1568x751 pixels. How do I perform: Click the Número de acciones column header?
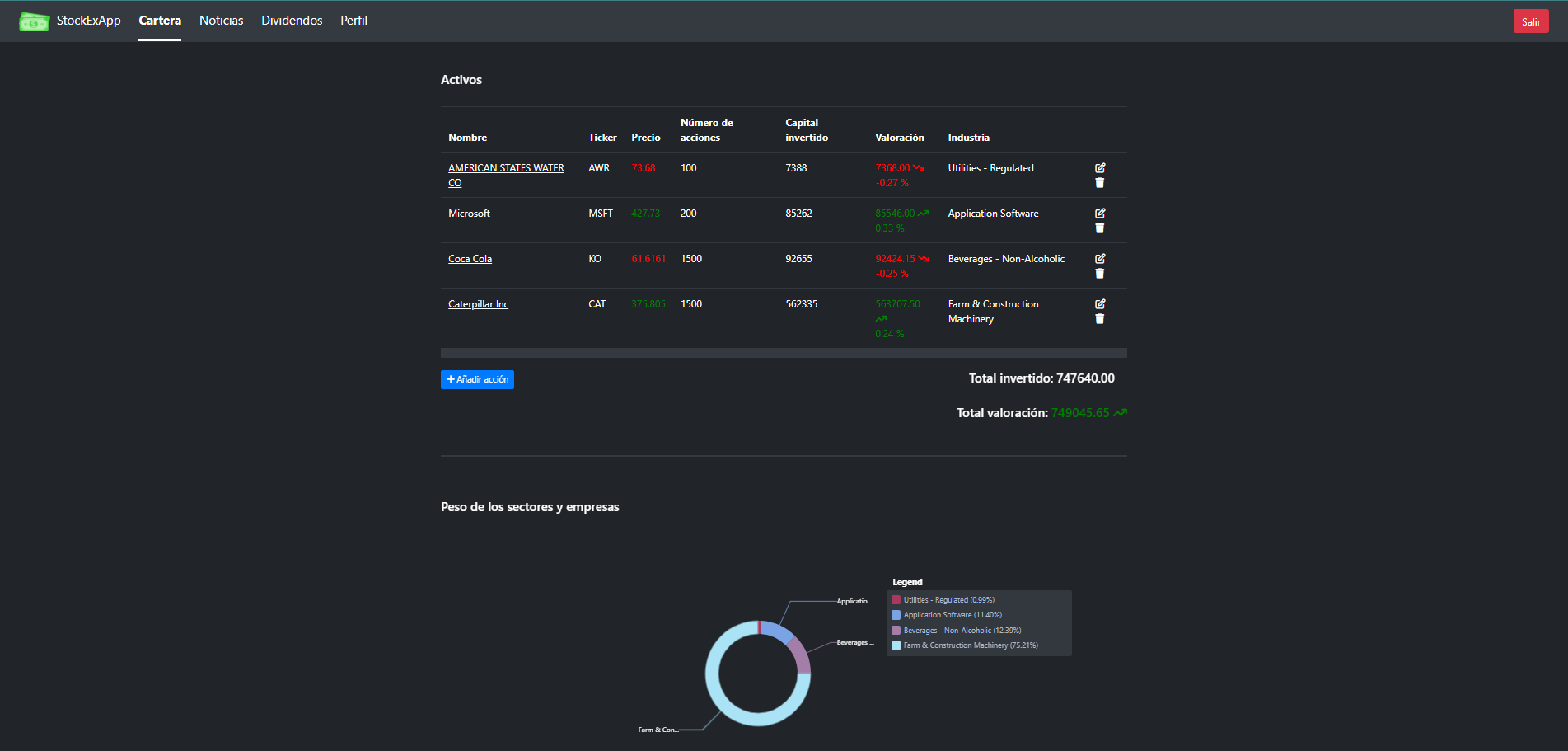[x=707, y=130]
